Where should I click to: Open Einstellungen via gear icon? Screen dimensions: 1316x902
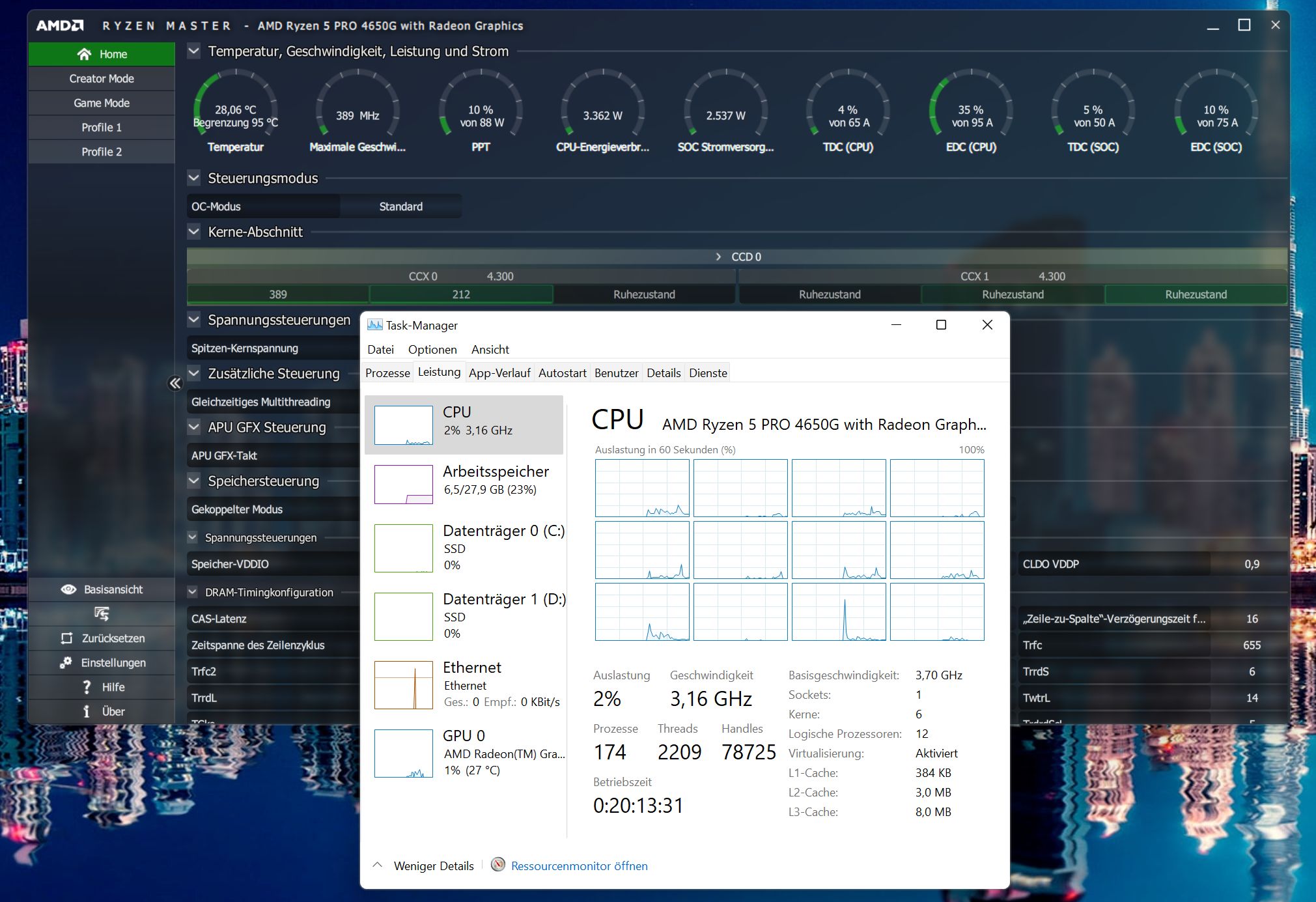coord(66,662)
